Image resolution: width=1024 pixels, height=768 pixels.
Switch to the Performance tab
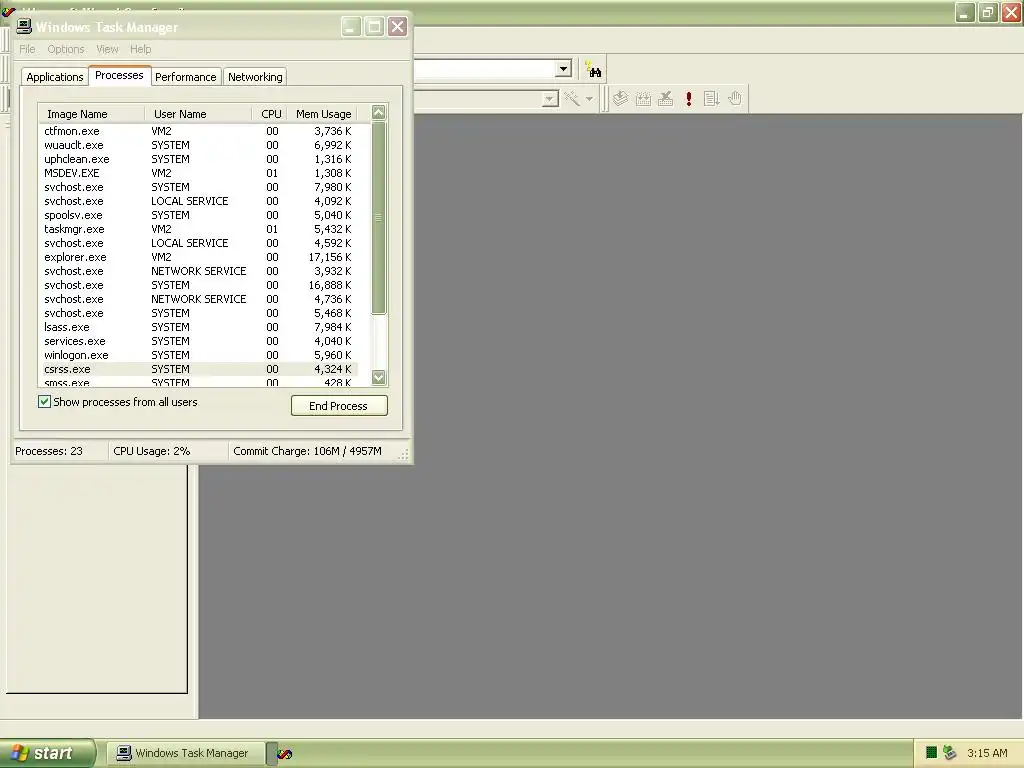pyautogui.click(x=185, y=77)
